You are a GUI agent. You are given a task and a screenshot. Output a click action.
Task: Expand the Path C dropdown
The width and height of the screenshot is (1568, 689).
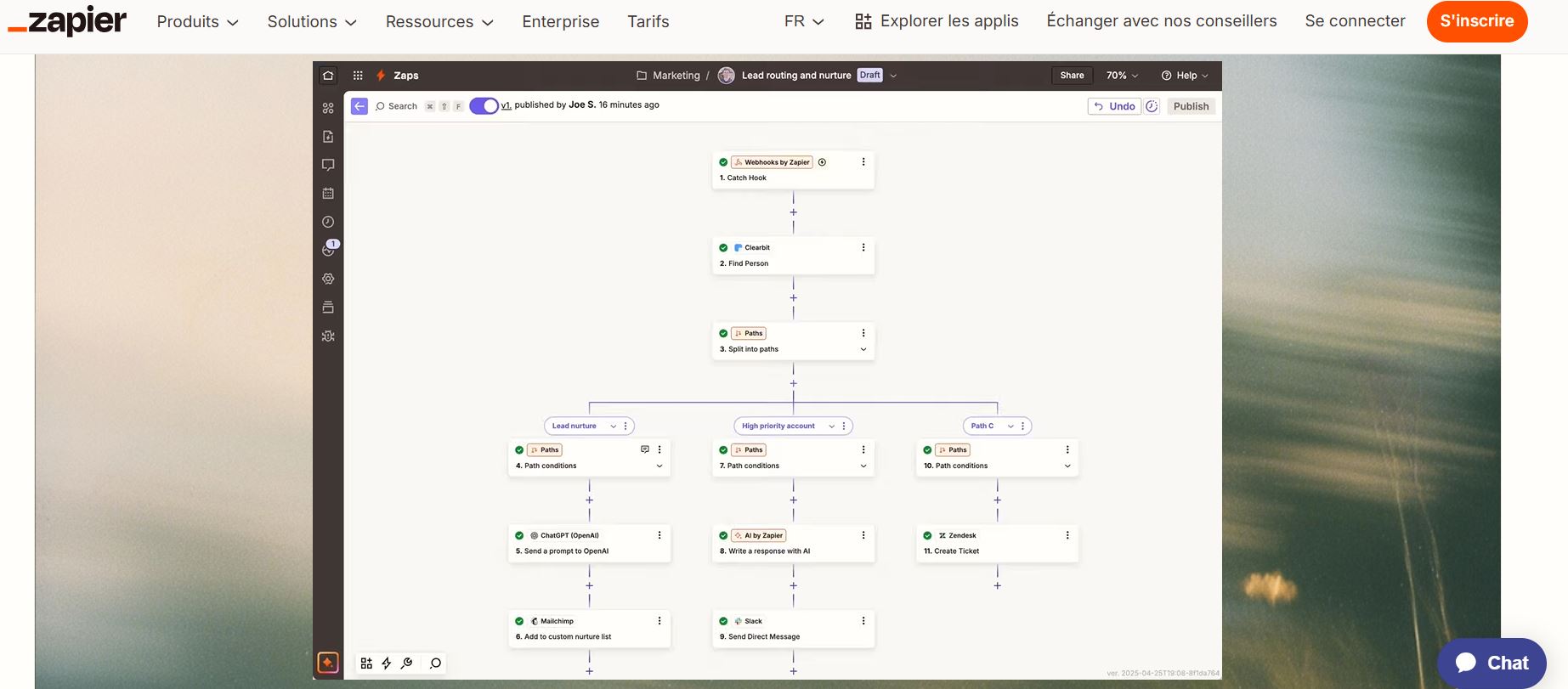[1010, 426]
